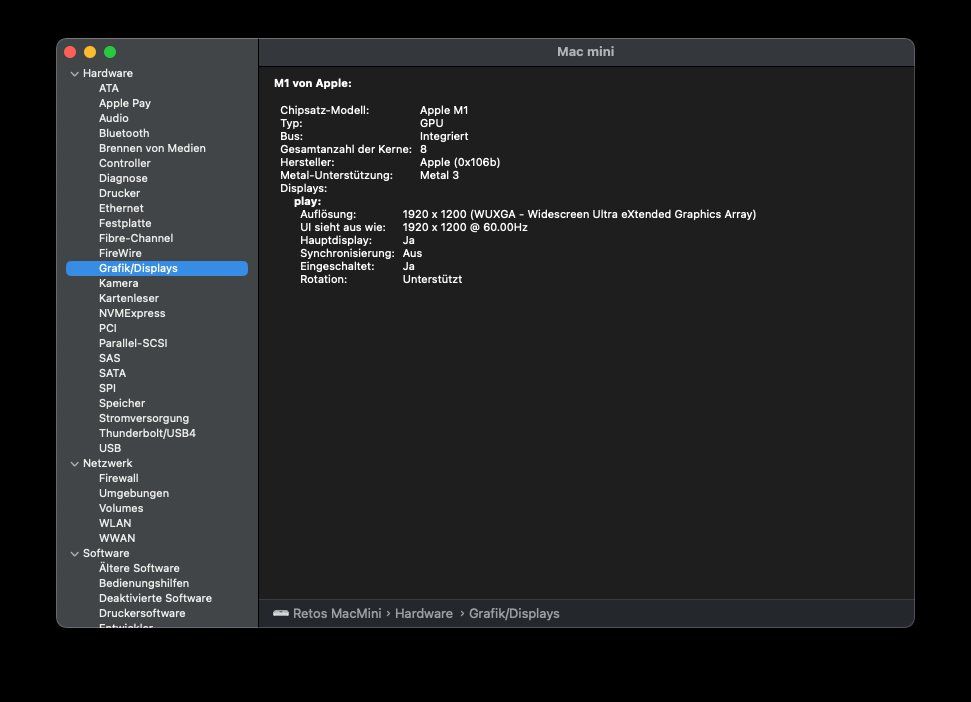Open the Apple Pay entry
The height and width of the screenshot is (702, 971).
pos(124,103)
